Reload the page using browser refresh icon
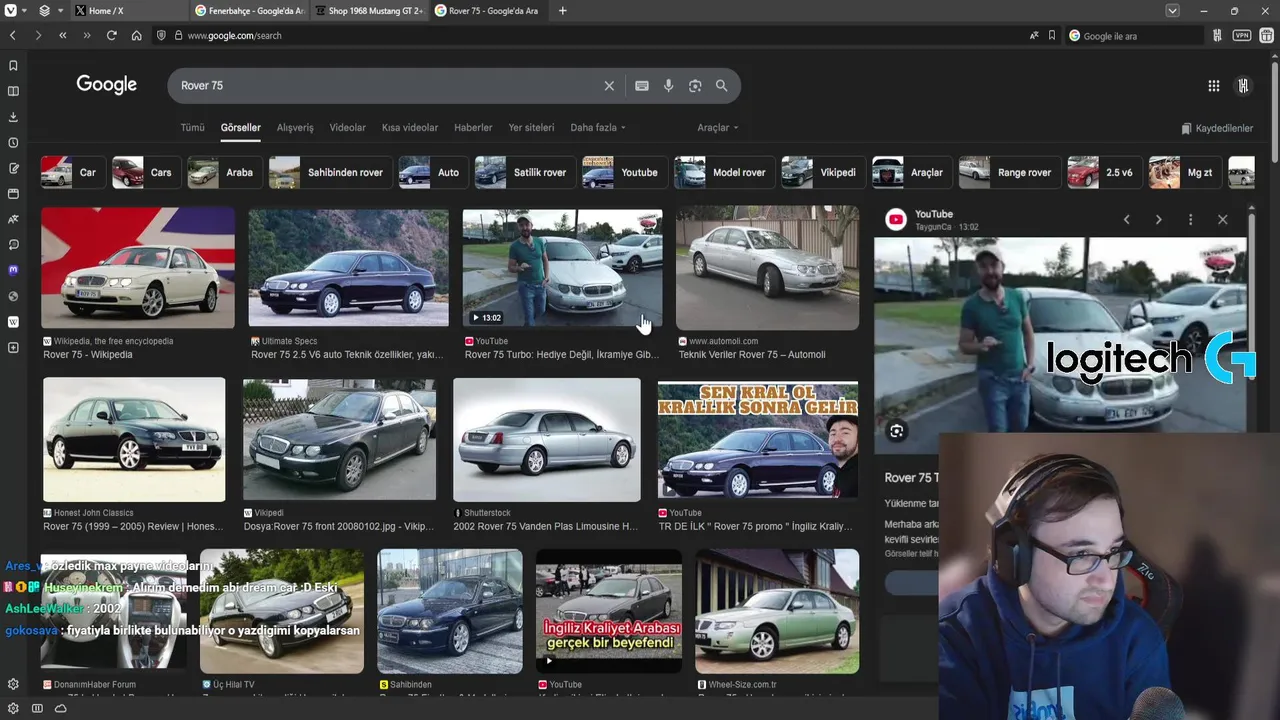This screenshot has height=720, width=1280. [x=111, y=35]
